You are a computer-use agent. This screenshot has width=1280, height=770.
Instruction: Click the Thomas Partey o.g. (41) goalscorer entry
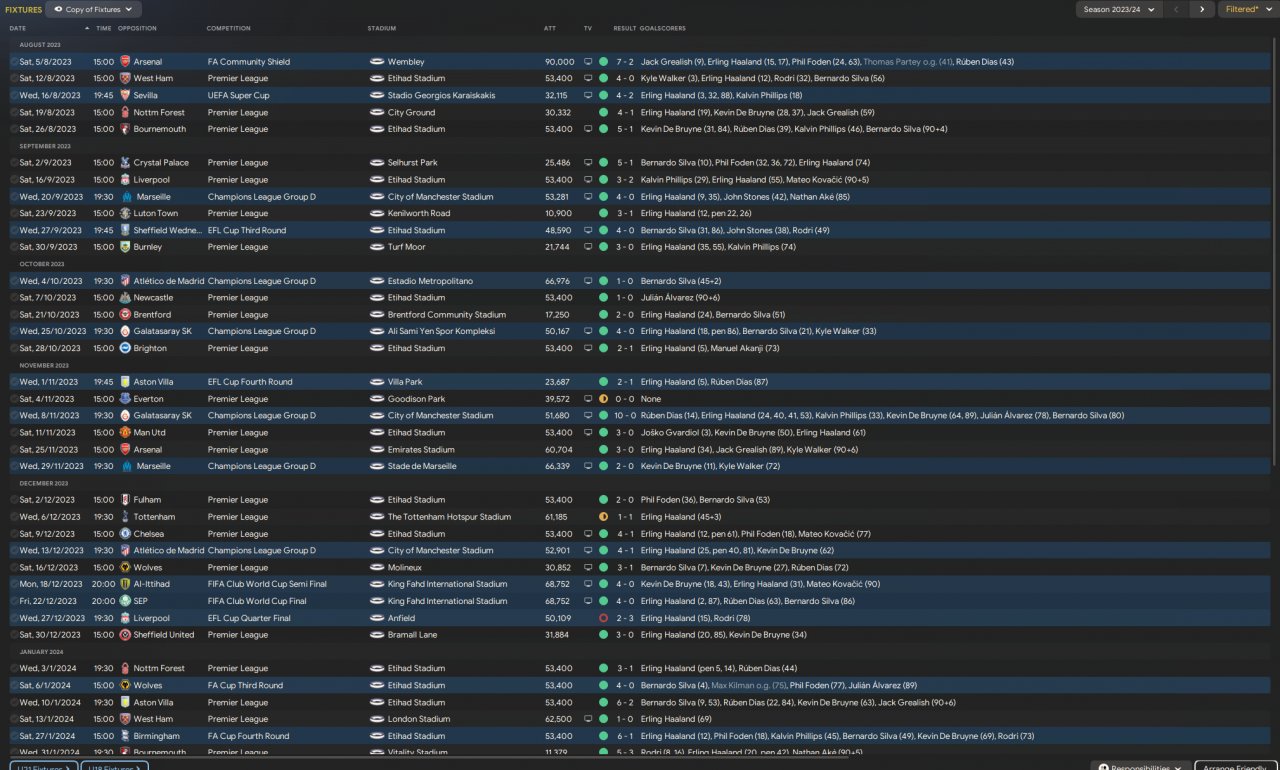click(909, 62)
